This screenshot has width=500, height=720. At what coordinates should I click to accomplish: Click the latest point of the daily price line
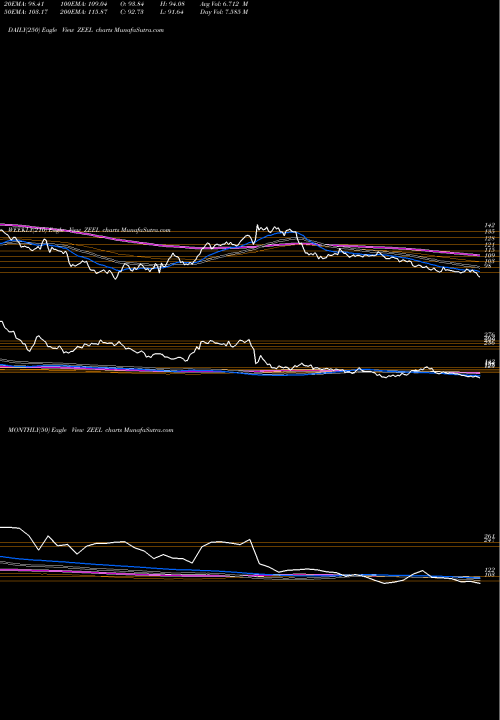(x=480, y=277)
